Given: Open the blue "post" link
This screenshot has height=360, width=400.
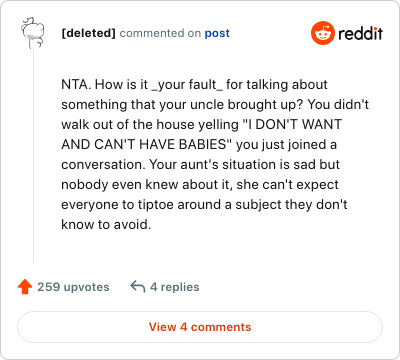Looking at the screenshot, I should pyautogui.click(x=217, y=33).
